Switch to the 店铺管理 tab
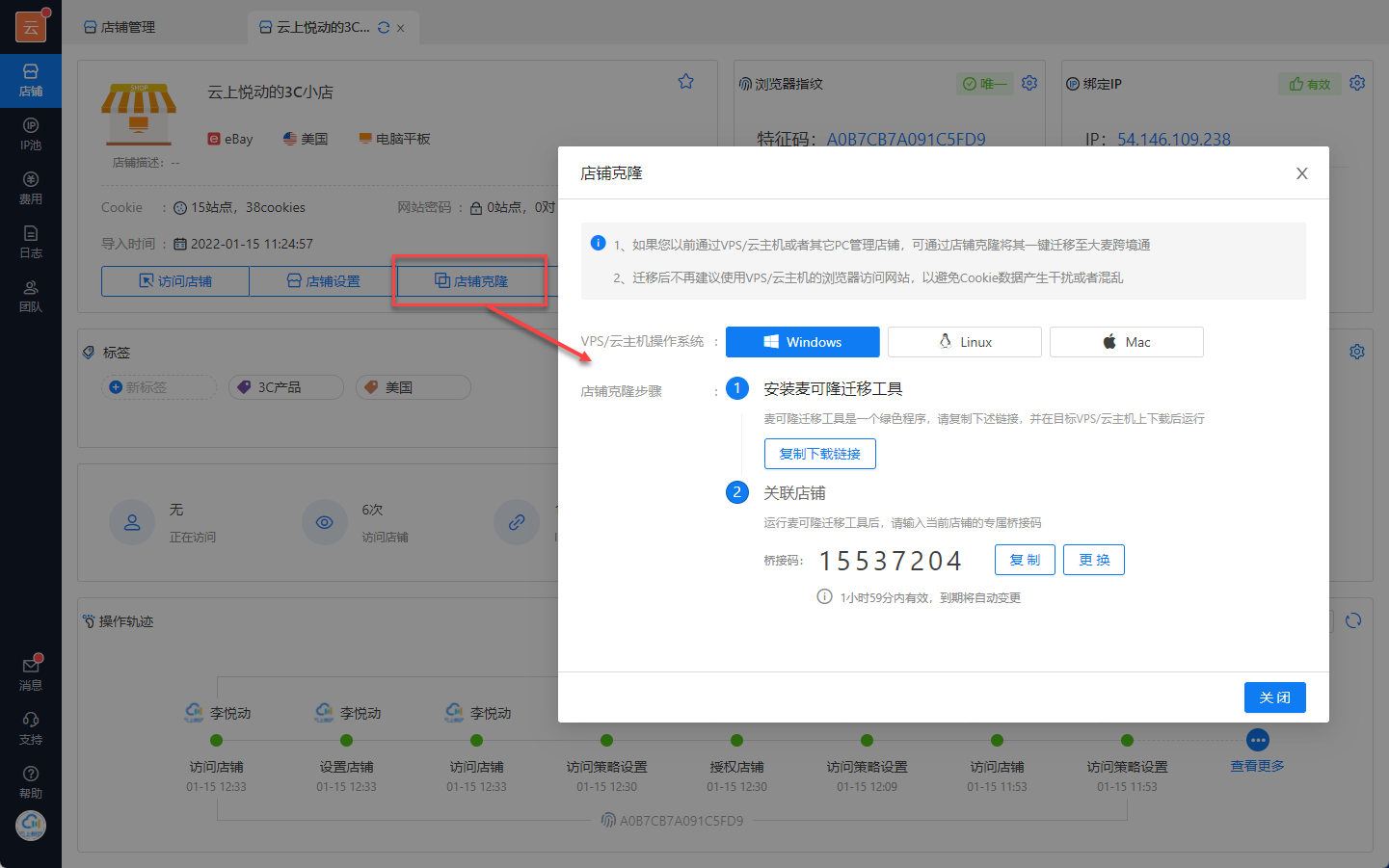Image resolution: width=1389 pixels, height=868 pixels. [120, 27]
